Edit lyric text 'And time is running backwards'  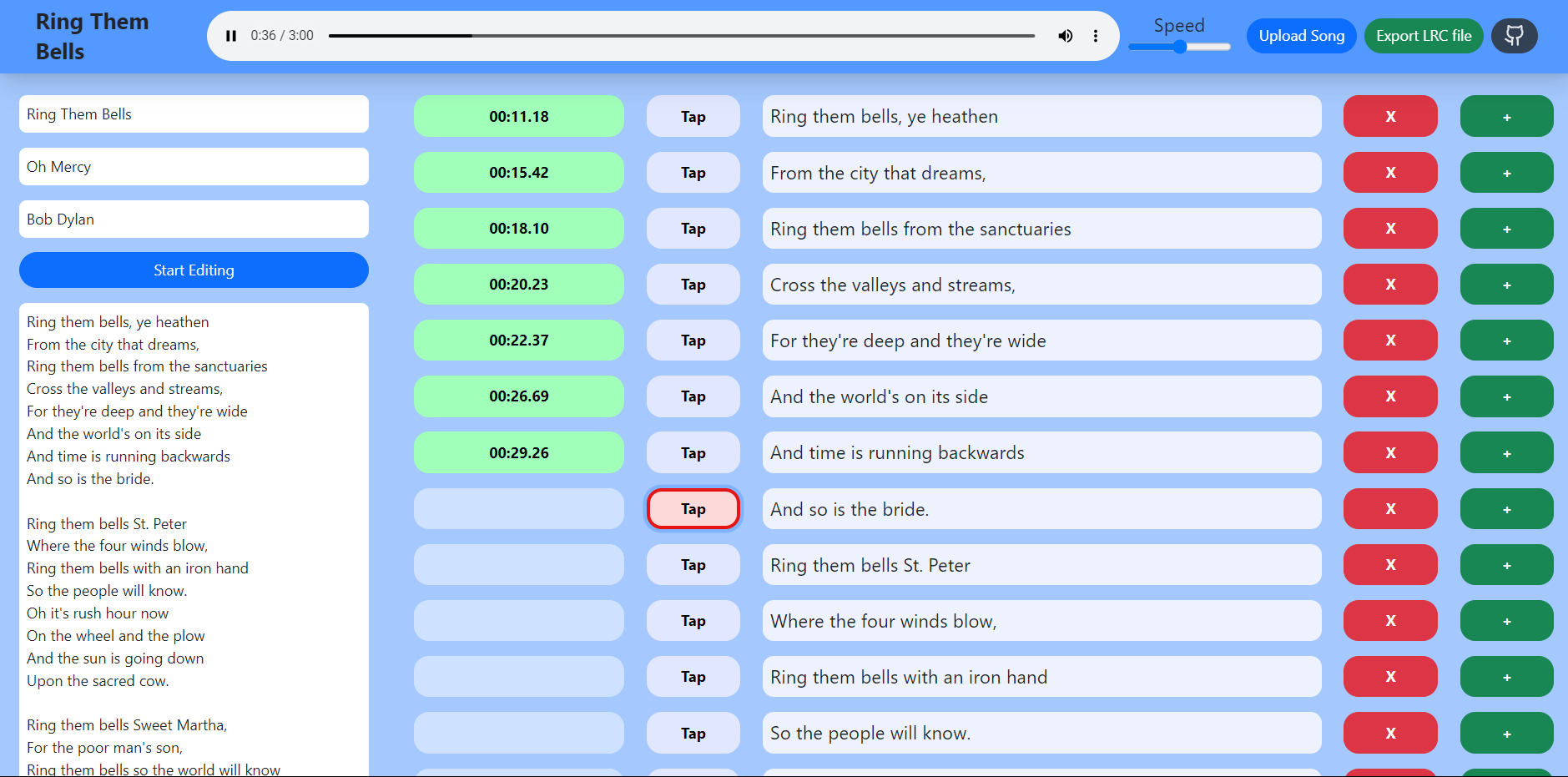click(x=1042, y=452)
